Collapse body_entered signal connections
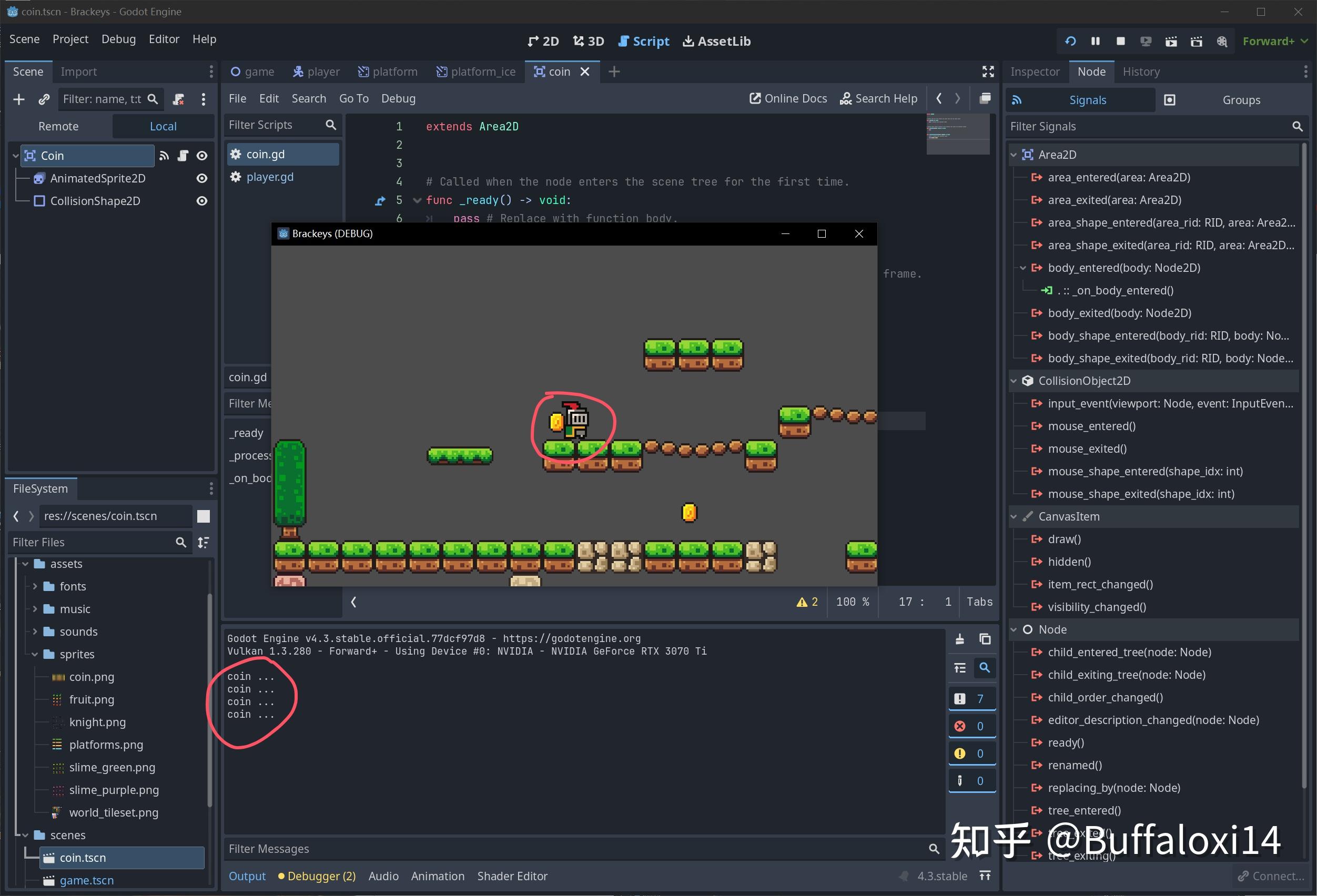 point(1023,268)
